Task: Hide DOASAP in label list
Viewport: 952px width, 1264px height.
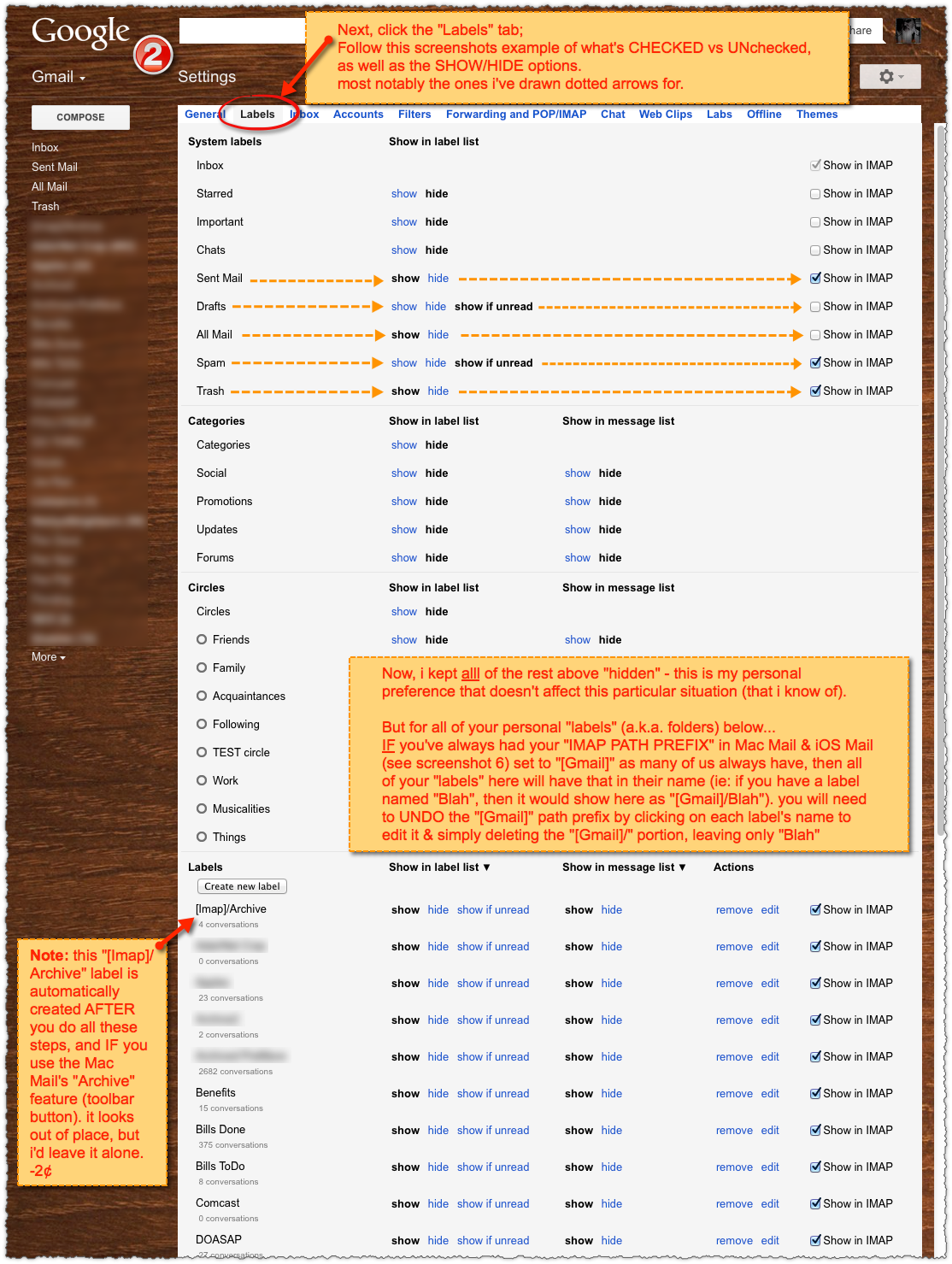Action: pos(438,1241)
